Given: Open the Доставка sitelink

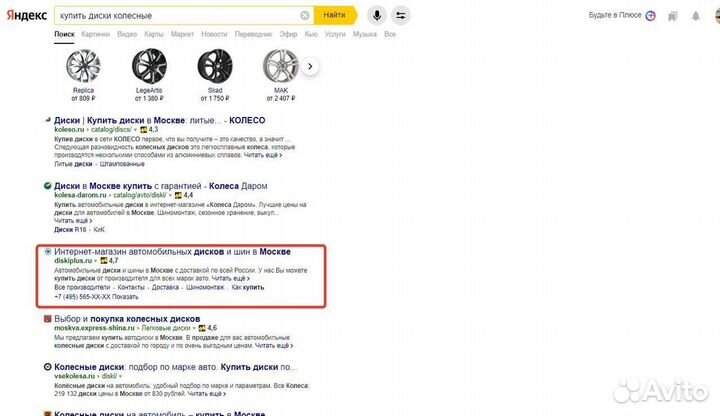Looking at the screenshot, I should click(x=165, y=287).
